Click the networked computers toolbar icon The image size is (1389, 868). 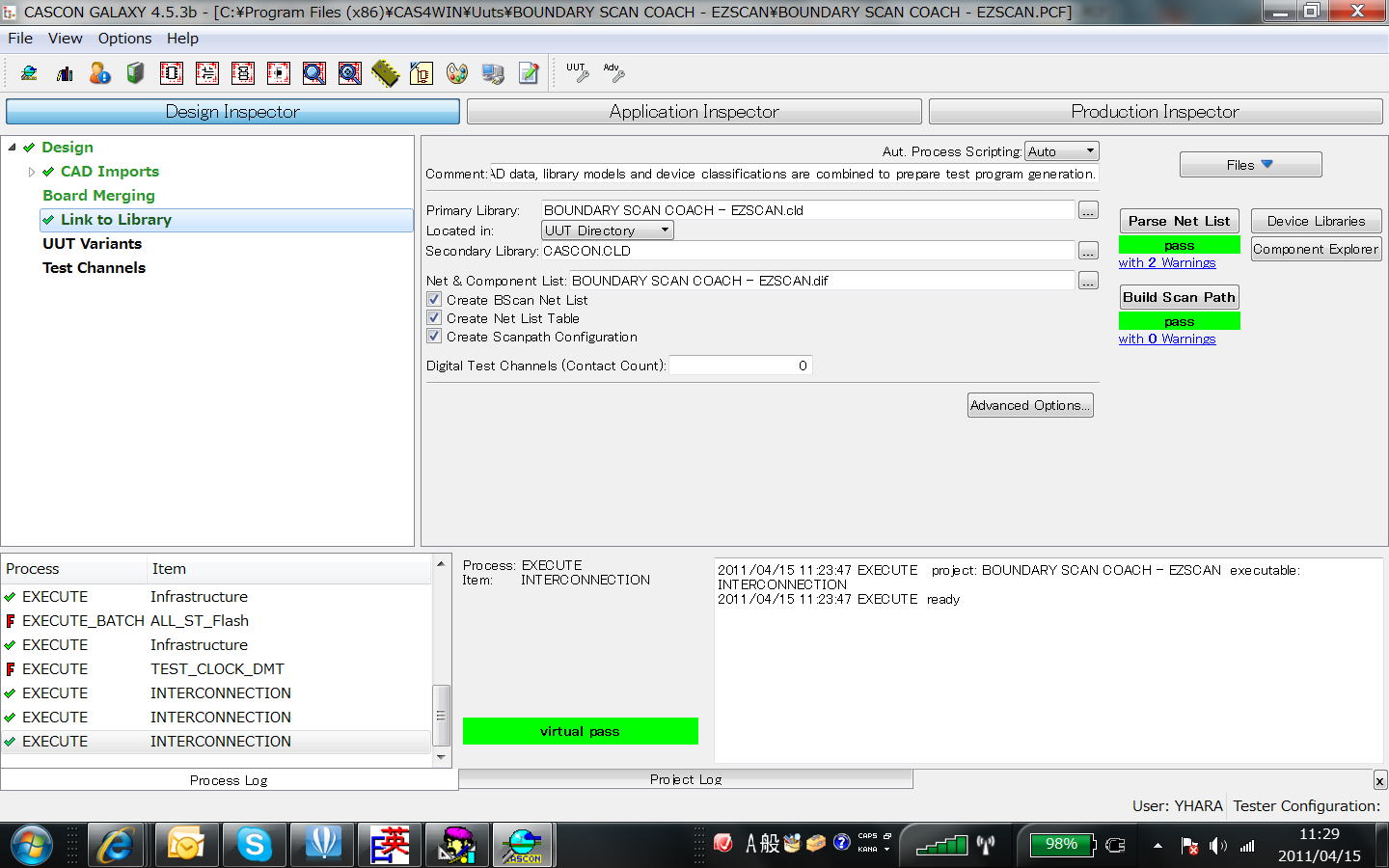(493, 73)
